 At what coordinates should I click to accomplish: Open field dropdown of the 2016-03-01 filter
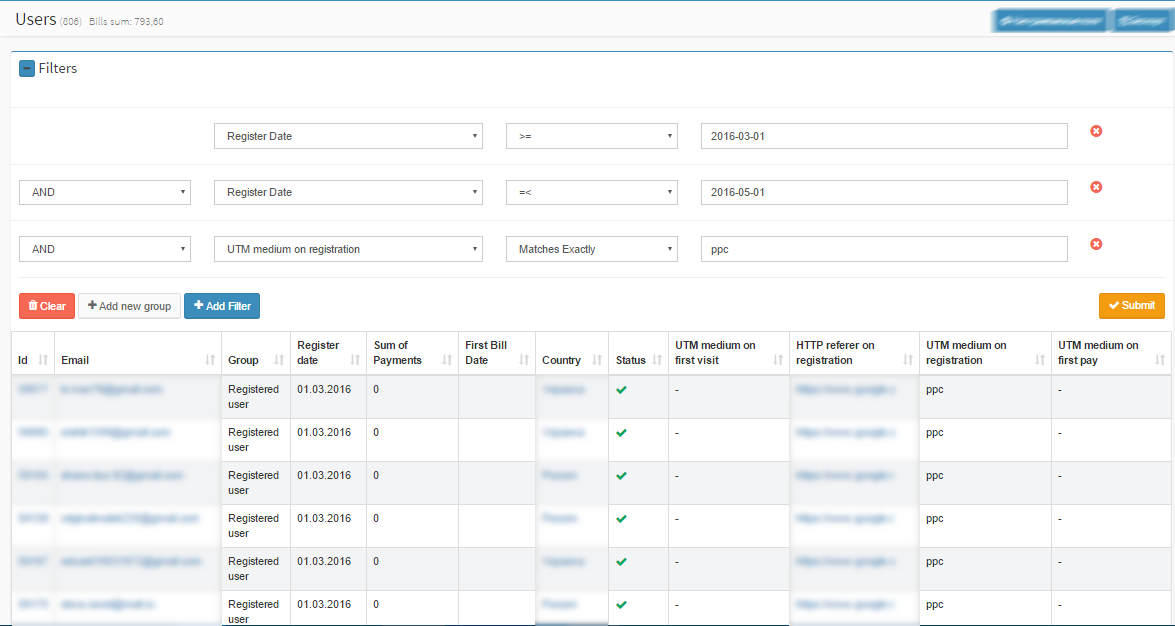tap(348, 136)
